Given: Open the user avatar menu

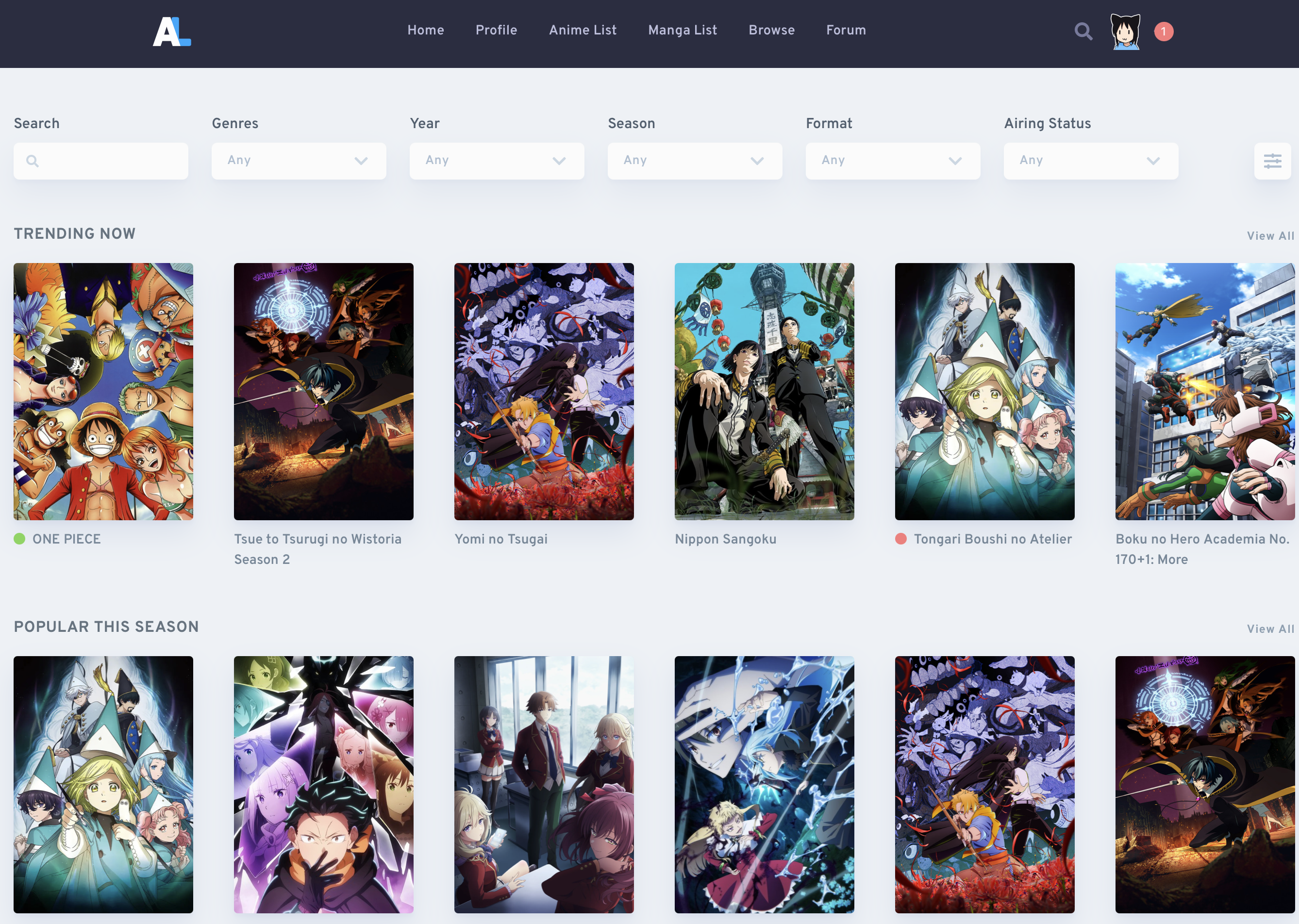Looking at the screenshot, I should point(1125,32).
